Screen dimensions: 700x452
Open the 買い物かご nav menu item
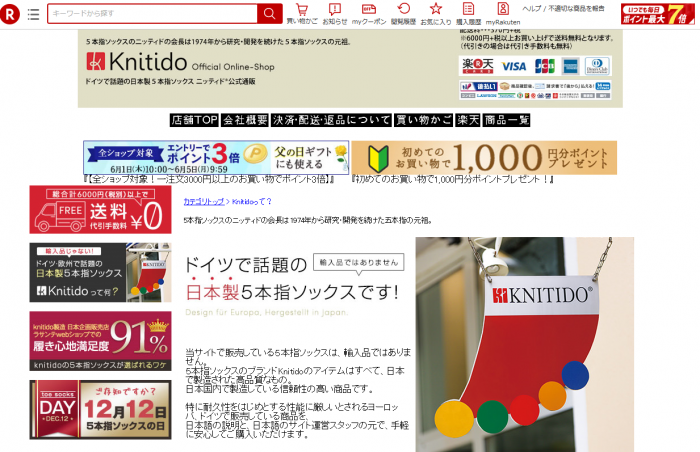click(423, 120)
